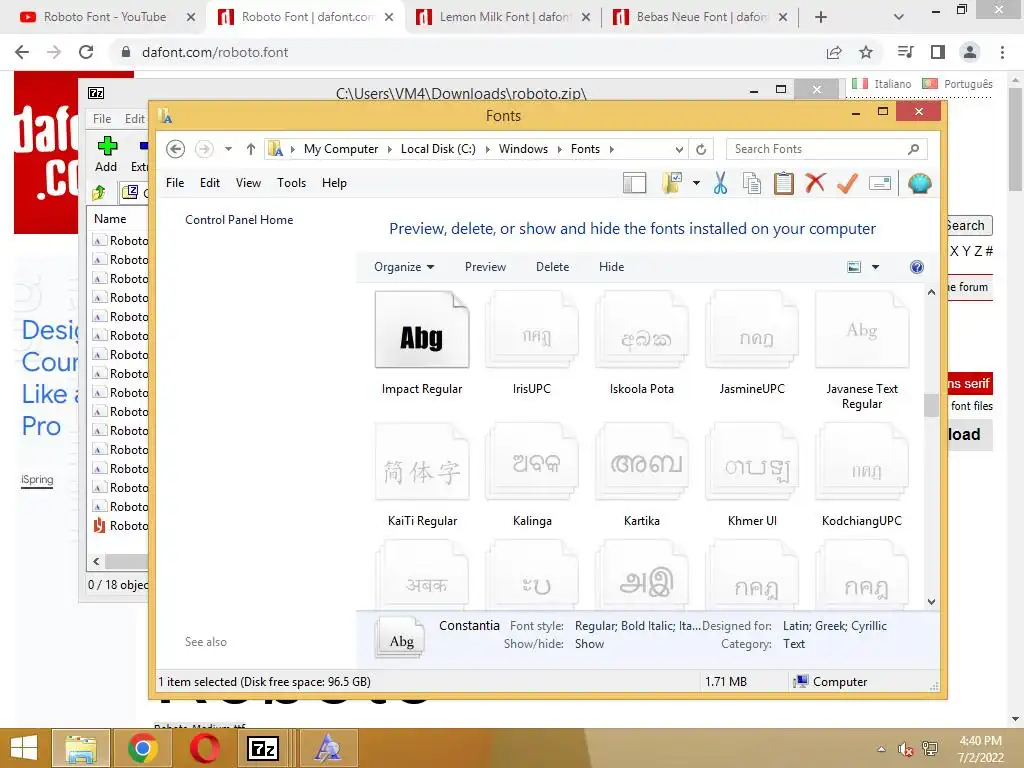Change the view icon in Fonts command bar
This screenshot has height=768, width=1024.
point(854,267)
